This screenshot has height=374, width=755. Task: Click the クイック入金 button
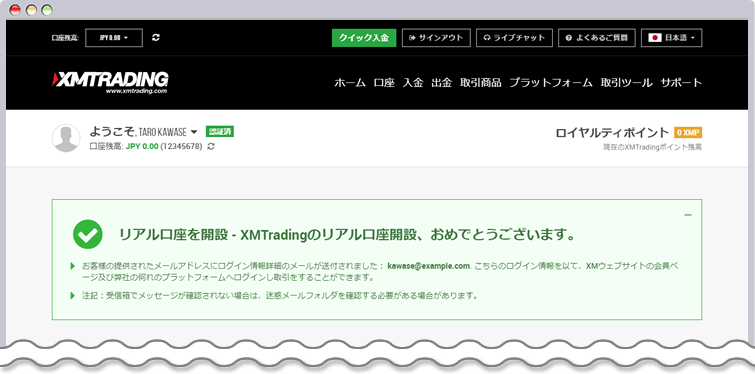[364, 38]
